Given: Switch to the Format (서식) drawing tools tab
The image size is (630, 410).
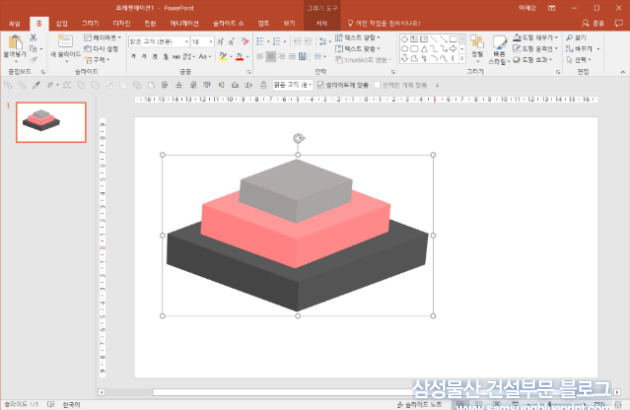Looking at the screenshot, I should tap(321, 23).
